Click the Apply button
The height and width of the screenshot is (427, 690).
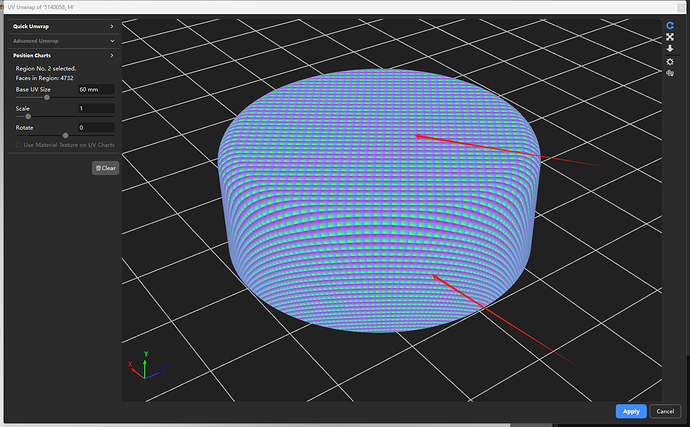631,411
